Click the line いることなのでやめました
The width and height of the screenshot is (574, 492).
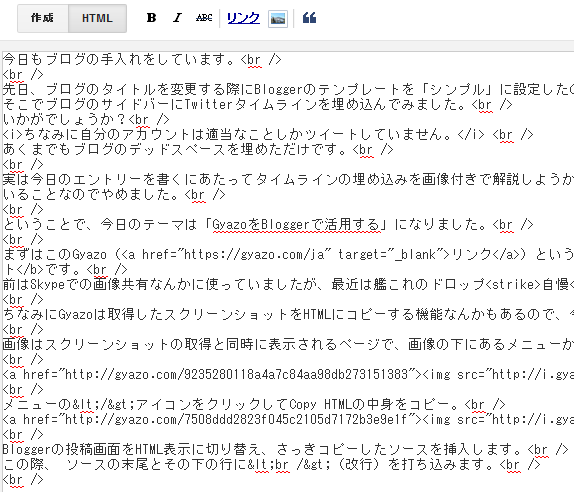click(x=114, y=194)
